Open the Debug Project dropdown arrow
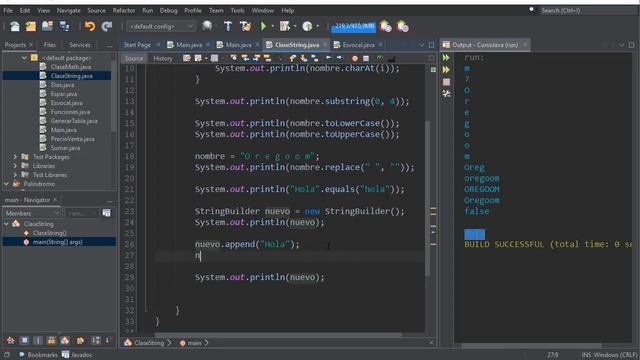Screen dimensions: 640x360 click(295, 27)
